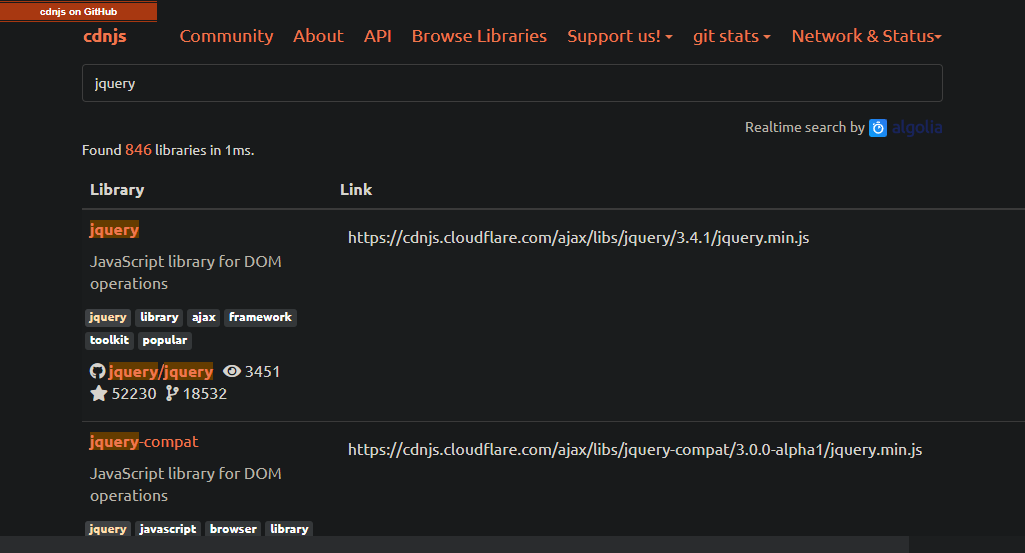Click the jquery tag under jquery library
The image size is (1025, 553).
pos(108,318)
